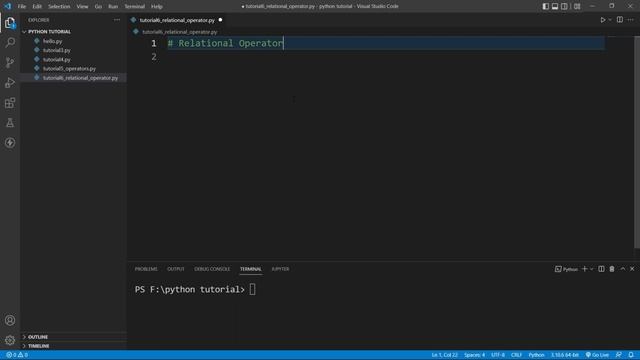Open errors and warnings status indicator
The image size is (640, 360).
coord(17,355)
